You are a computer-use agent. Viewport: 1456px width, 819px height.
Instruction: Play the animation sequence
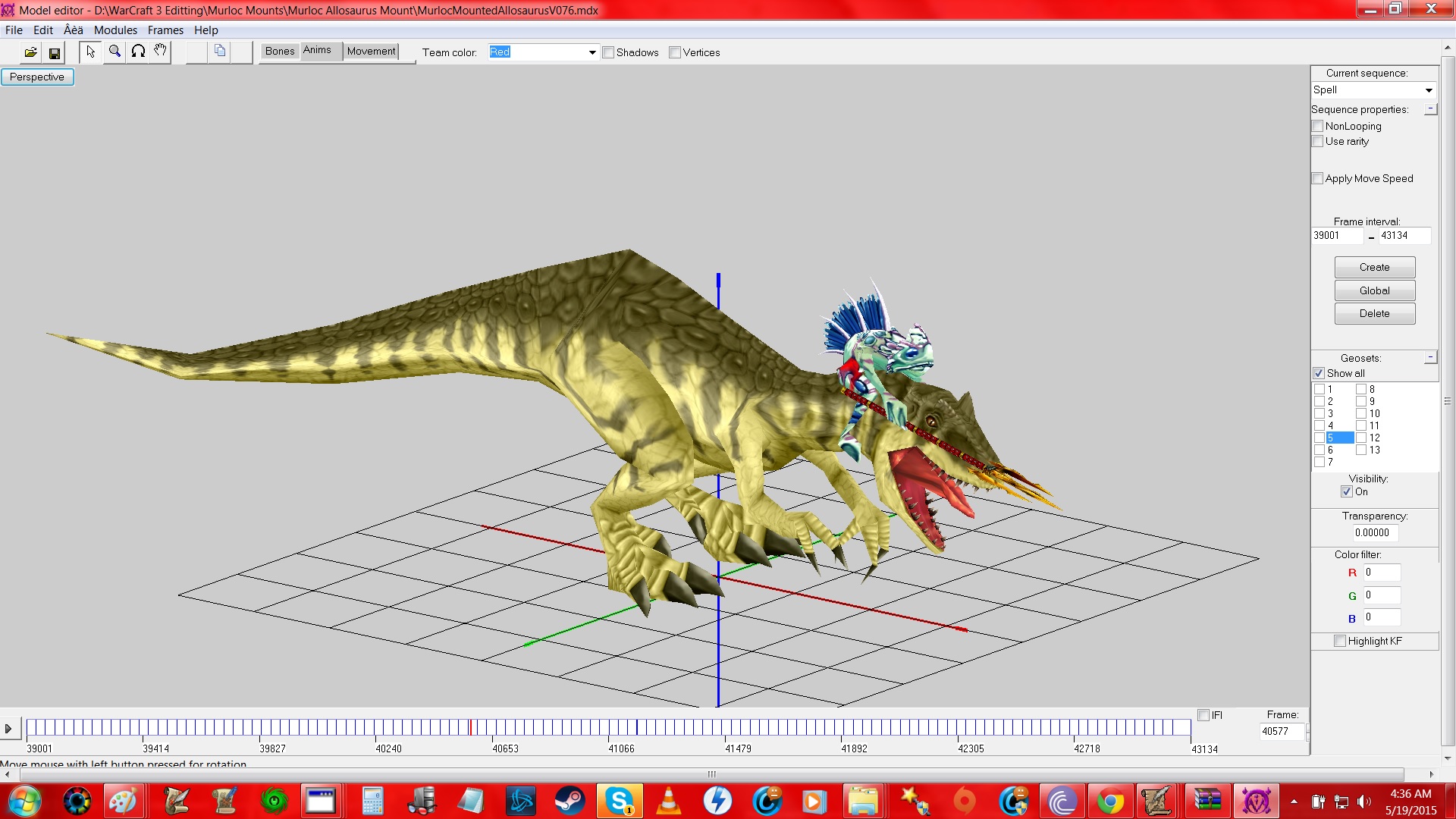click(8, 729)
